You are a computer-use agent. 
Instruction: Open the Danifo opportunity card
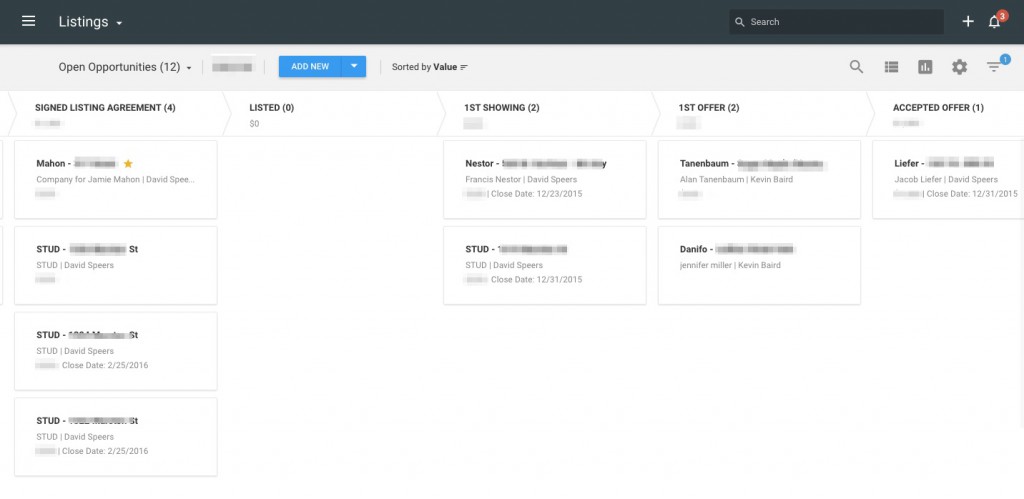tap(759, 265)
